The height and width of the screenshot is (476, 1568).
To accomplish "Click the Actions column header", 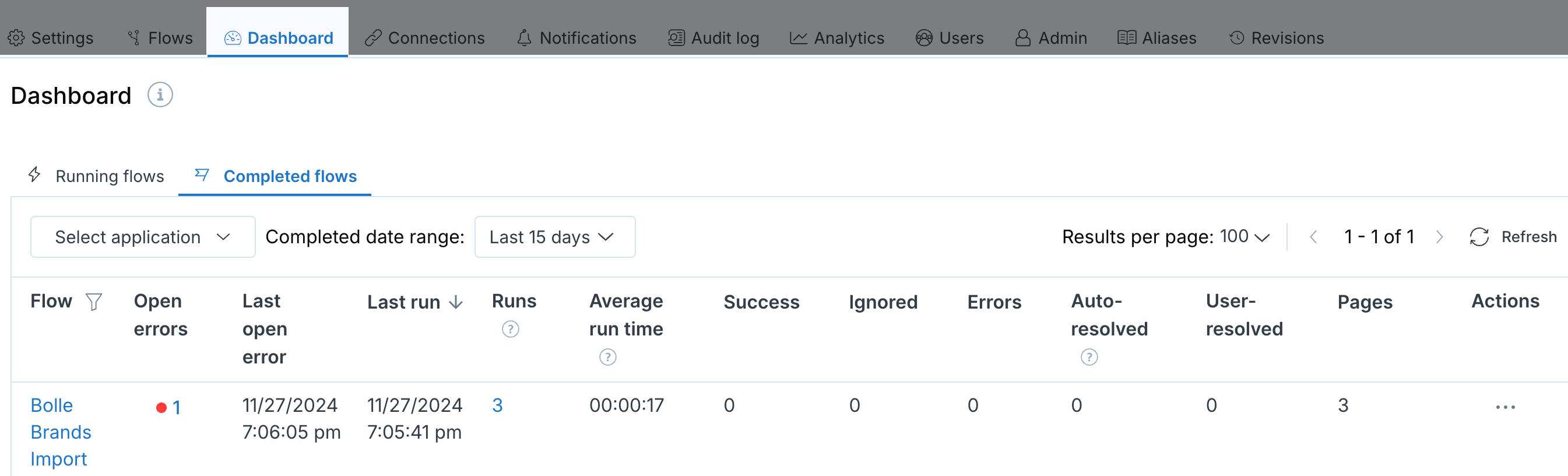I will coord(1505,301).
